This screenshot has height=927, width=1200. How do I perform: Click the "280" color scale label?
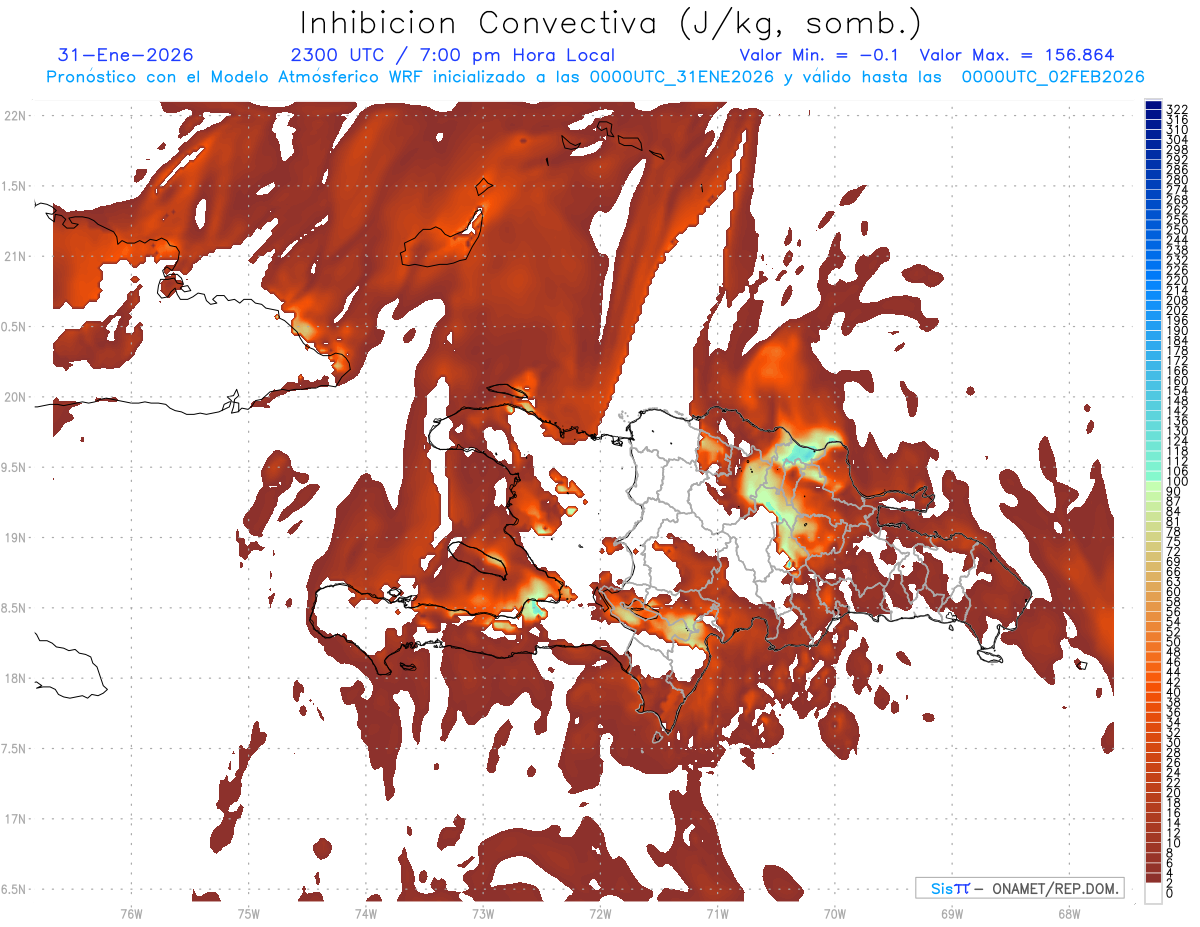tap(1176, 180)
